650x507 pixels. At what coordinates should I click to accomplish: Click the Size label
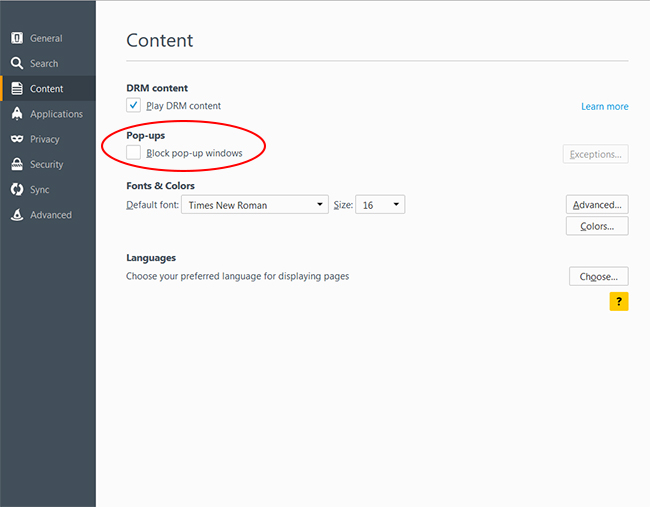[x=343, y=205]
